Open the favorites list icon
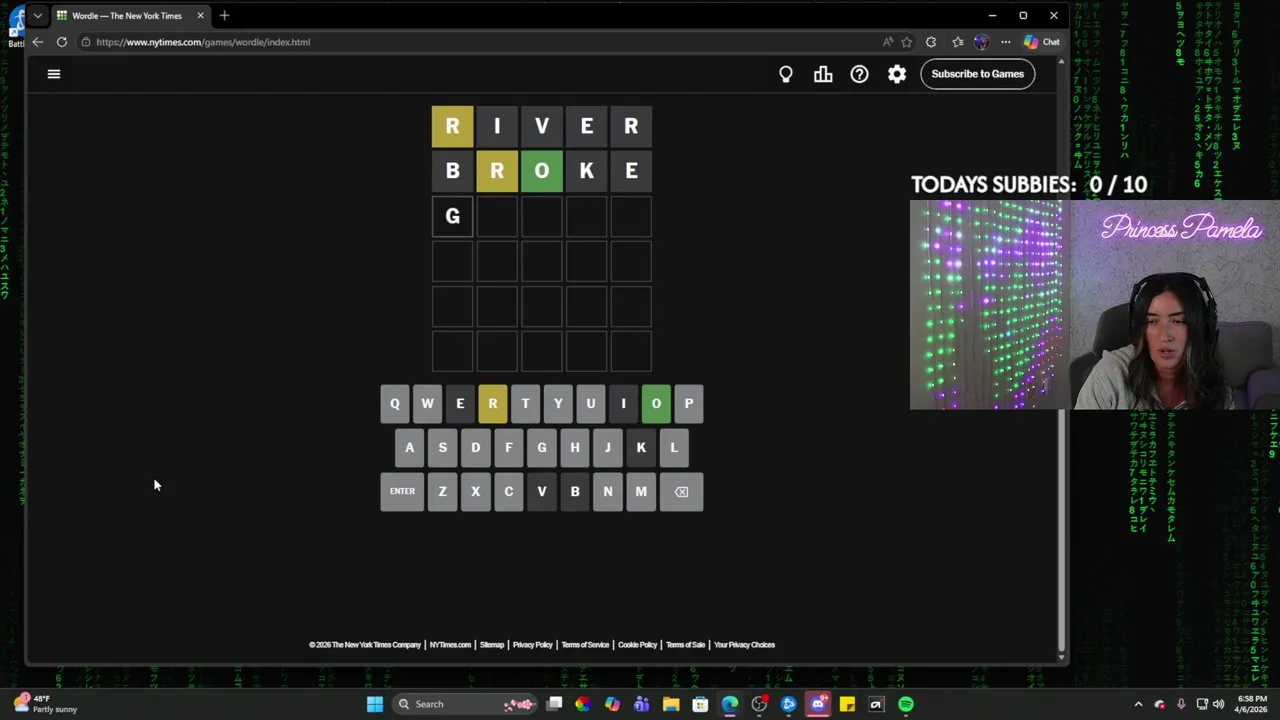This screenshot has height=720, width=1280. click(x=957, y=42)
